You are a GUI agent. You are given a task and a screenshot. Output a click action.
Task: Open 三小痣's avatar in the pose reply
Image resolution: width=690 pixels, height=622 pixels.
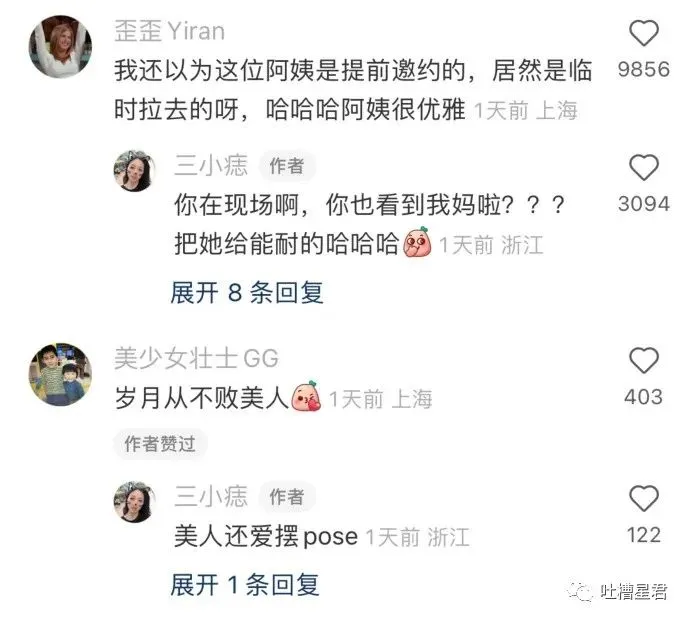click(x=135, y=502)
